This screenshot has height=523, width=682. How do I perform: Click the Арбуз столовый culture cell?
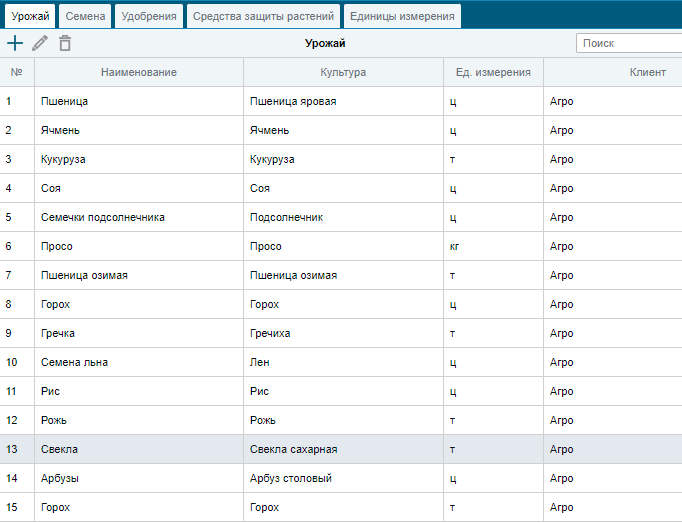coord(343,478)
